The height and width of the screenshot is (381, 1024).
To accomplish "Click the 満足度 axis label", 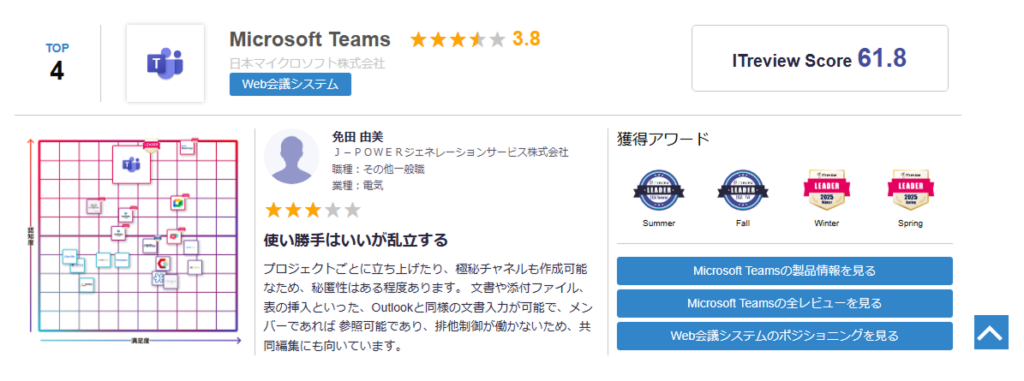I will click(x=141, y=340).
